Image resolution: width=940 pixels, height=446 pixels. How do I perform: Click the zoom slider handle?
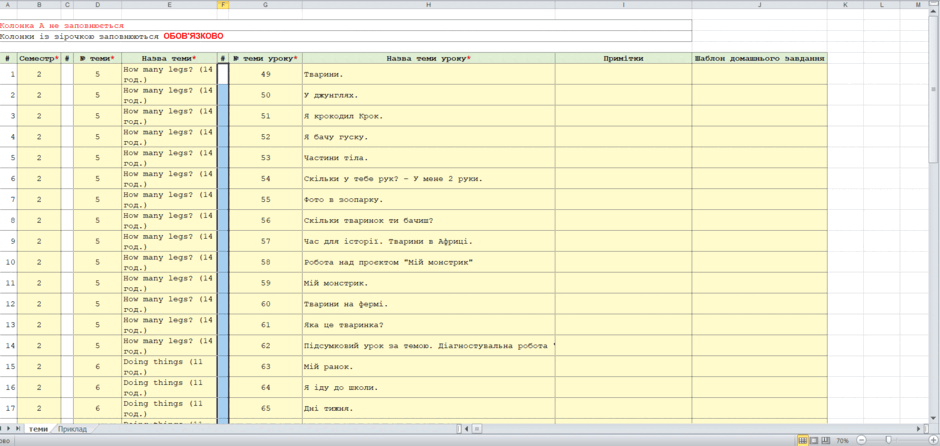click(x=887, y=441)
